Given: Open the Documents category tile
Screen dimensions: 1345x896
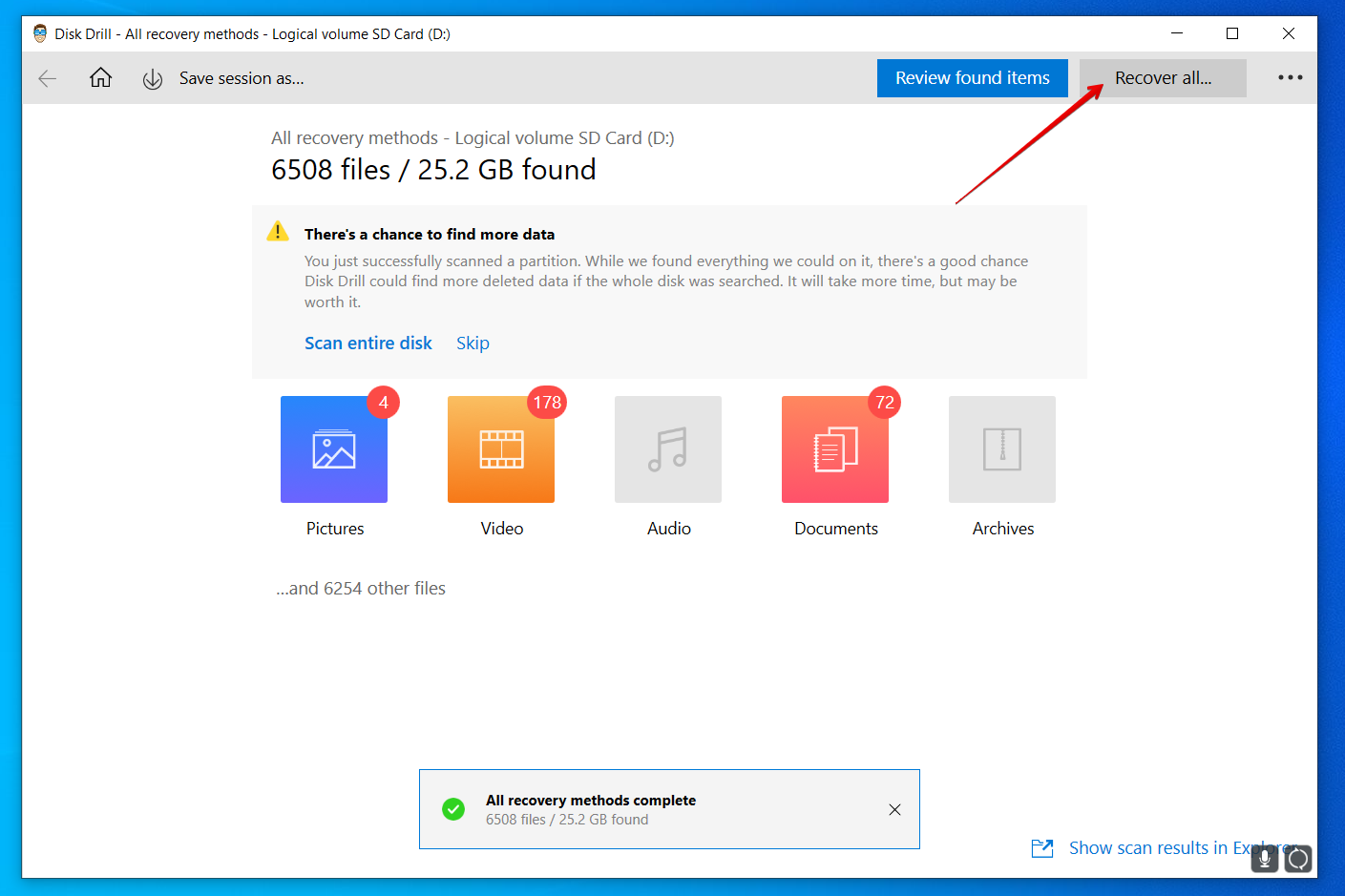Looking at the screenshot, I should [x=835, y=449].
